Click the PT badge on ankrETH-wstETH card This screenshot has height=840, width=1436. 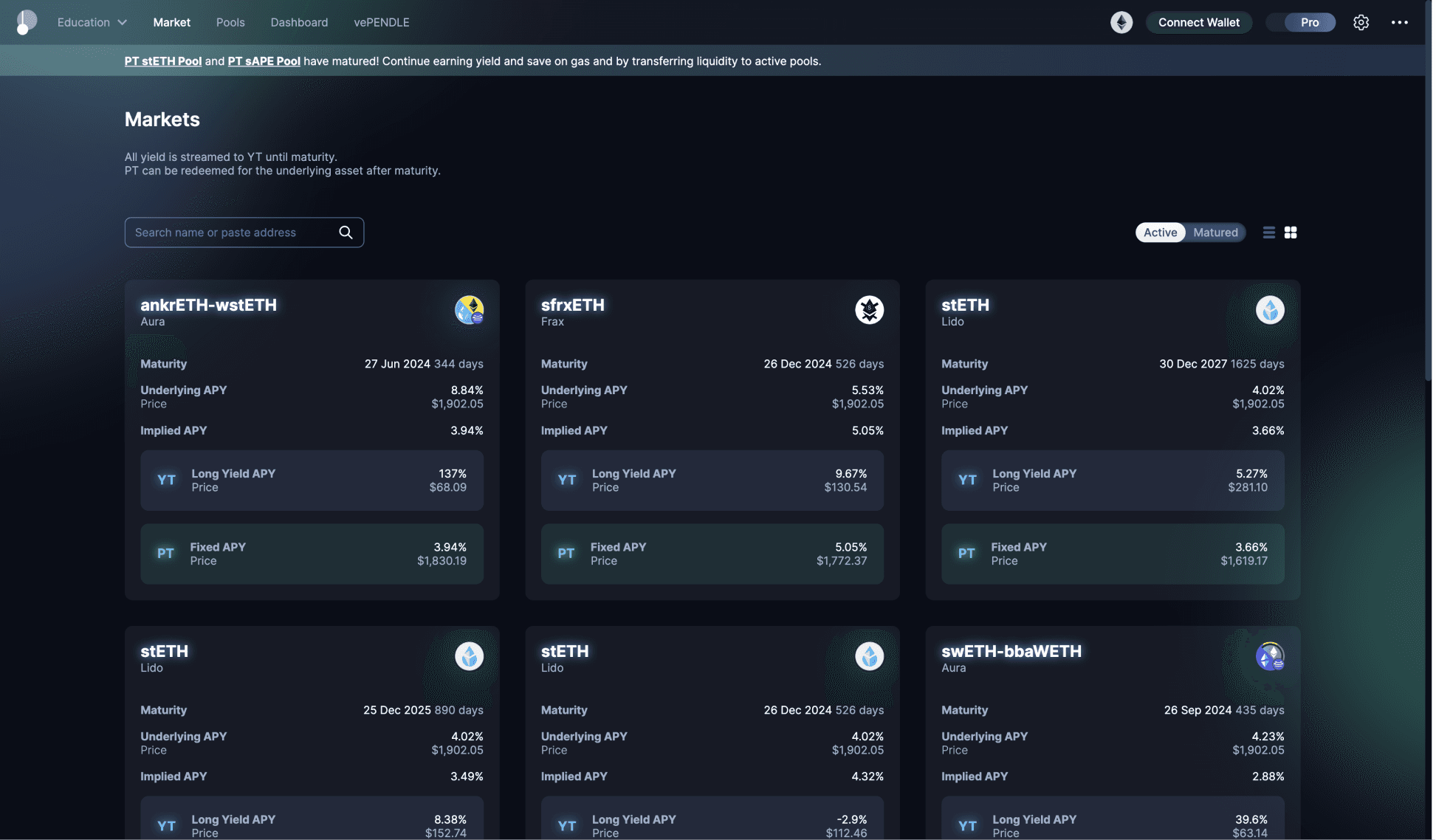click(166, 554)
